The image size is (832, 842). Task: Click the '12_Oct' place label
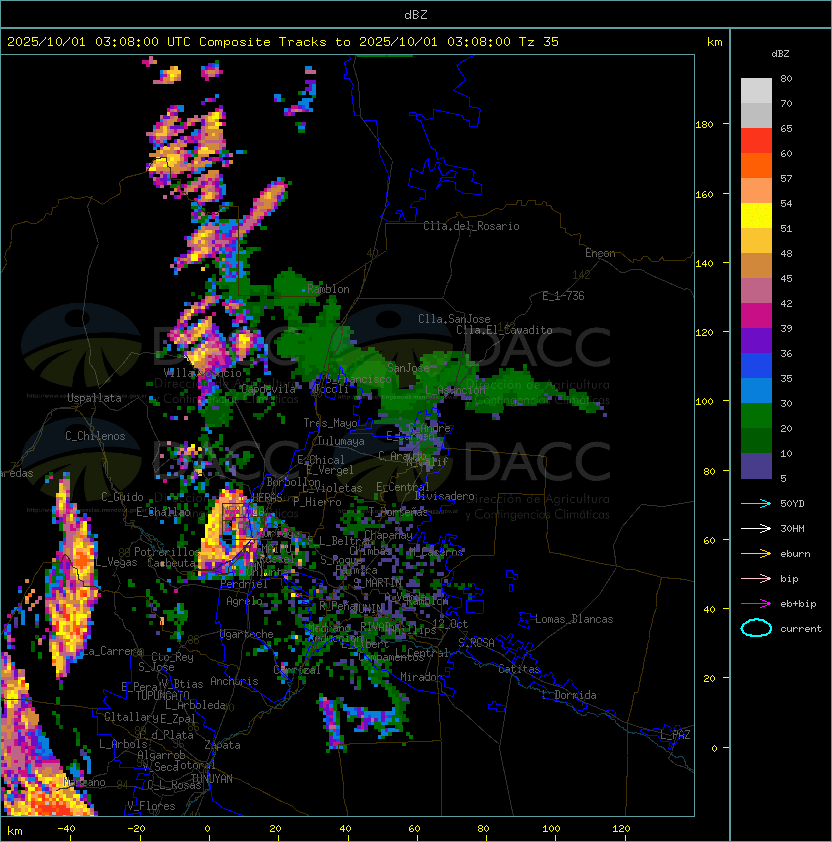click(450, 624)
